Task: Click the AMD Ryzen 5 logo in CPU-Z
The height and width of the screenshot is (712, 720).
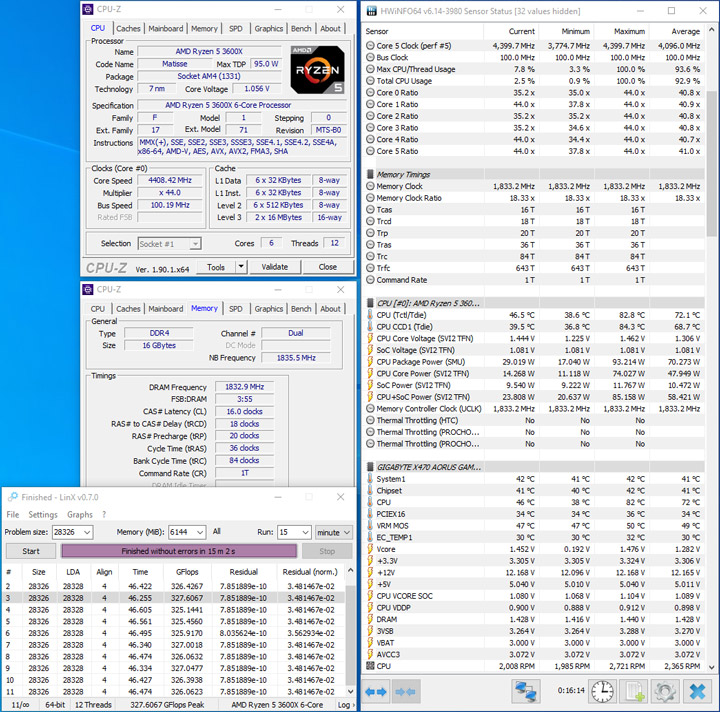Action: point(317,70)
